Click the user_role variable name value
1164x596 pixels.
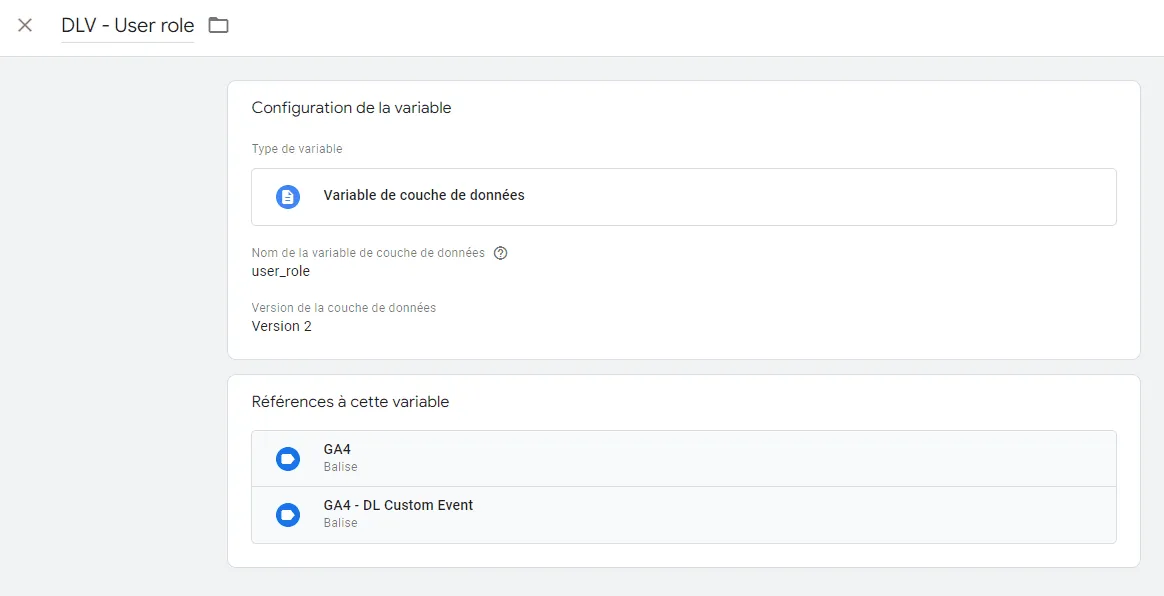[281, 272]
